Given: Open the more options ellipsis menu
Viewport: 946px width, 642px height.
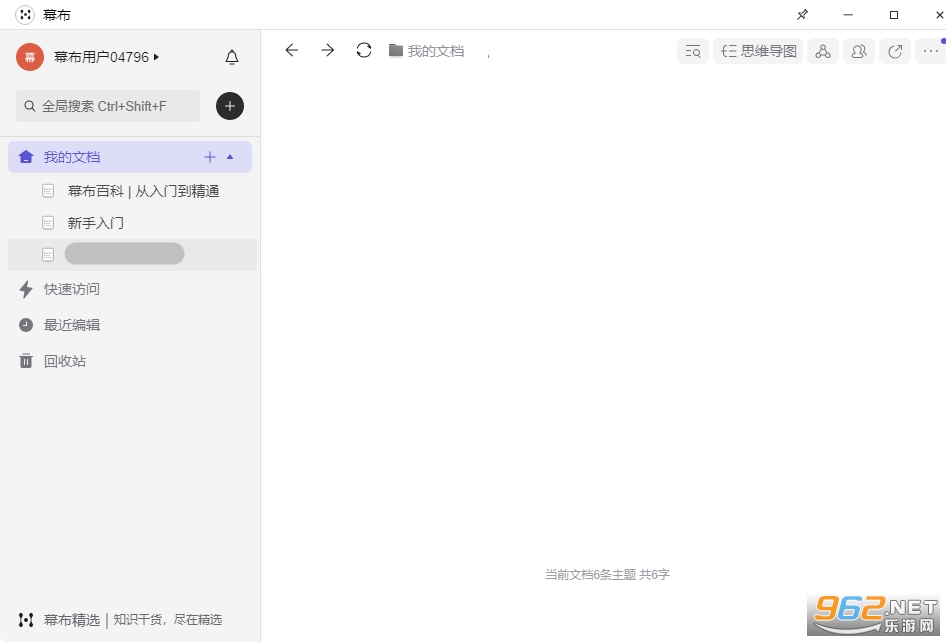Looking at the screenshot, I should (x=931, y=51).
